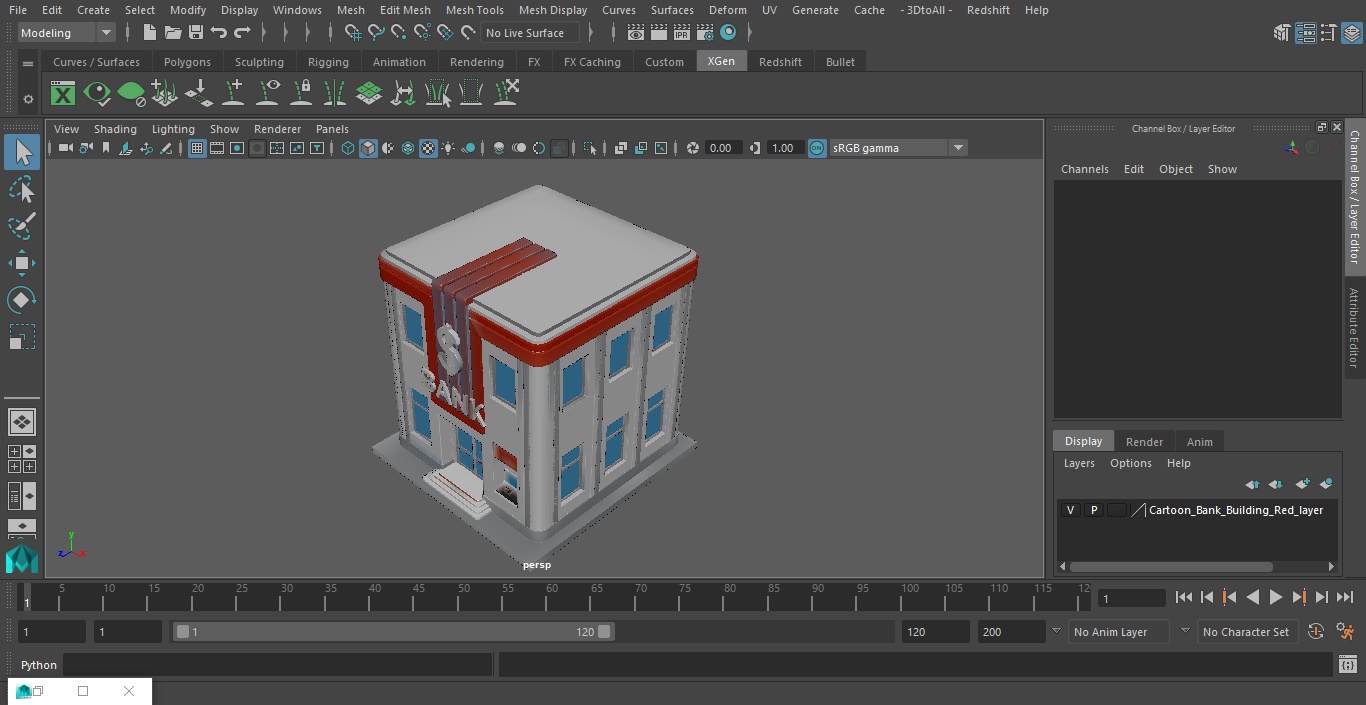Choose the Move tool in toolbox

coord(21,264)
